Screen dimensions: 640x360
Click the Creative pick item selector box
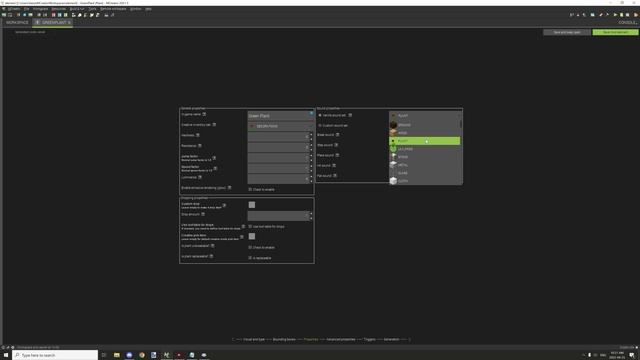tap(252, 236)
